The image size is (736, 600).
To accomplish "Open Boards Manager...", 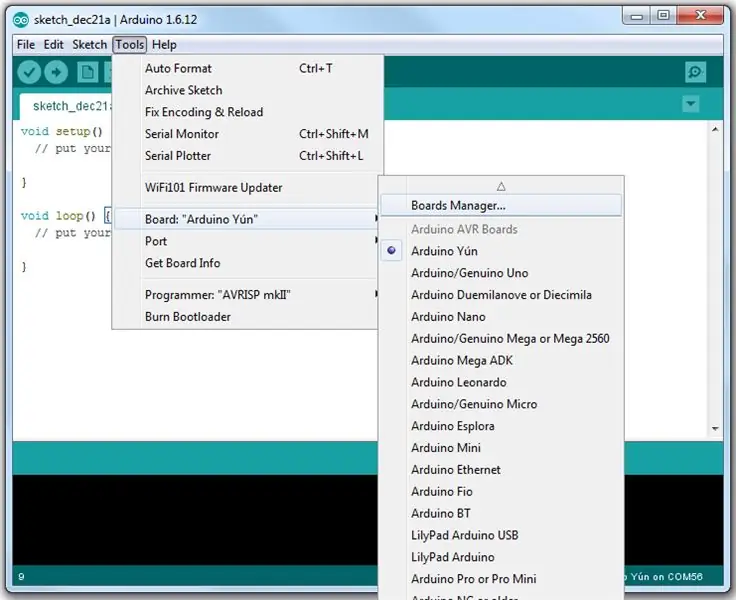I will tap(501, 206).
